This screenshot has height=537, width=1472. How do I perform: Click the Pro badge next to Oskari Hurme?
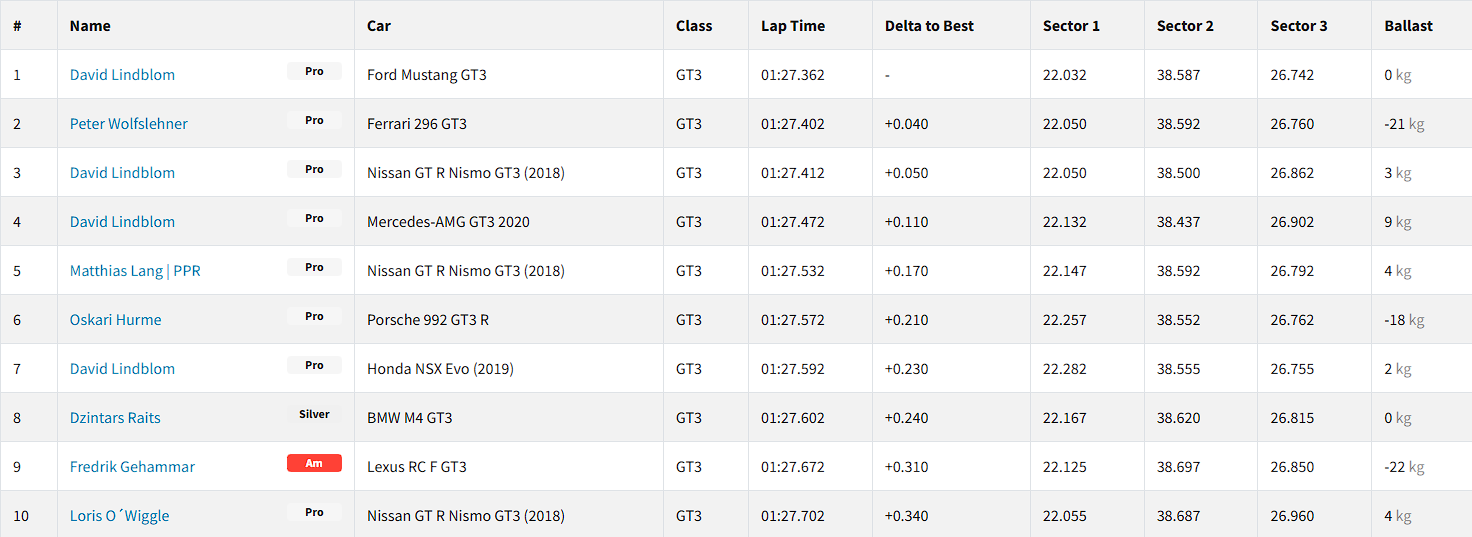point(314,317)
